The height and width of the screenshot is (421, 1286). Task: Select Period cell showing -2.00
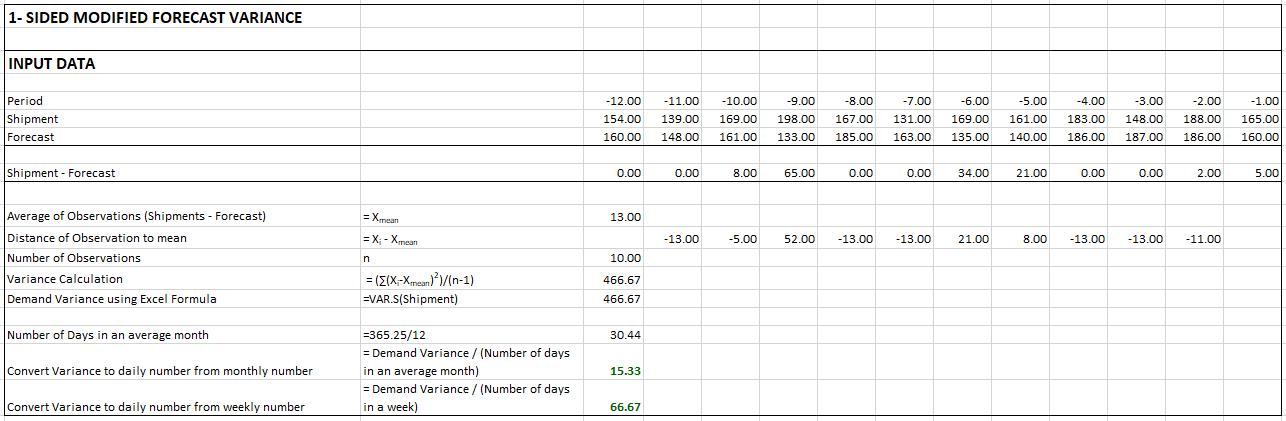1194,101
